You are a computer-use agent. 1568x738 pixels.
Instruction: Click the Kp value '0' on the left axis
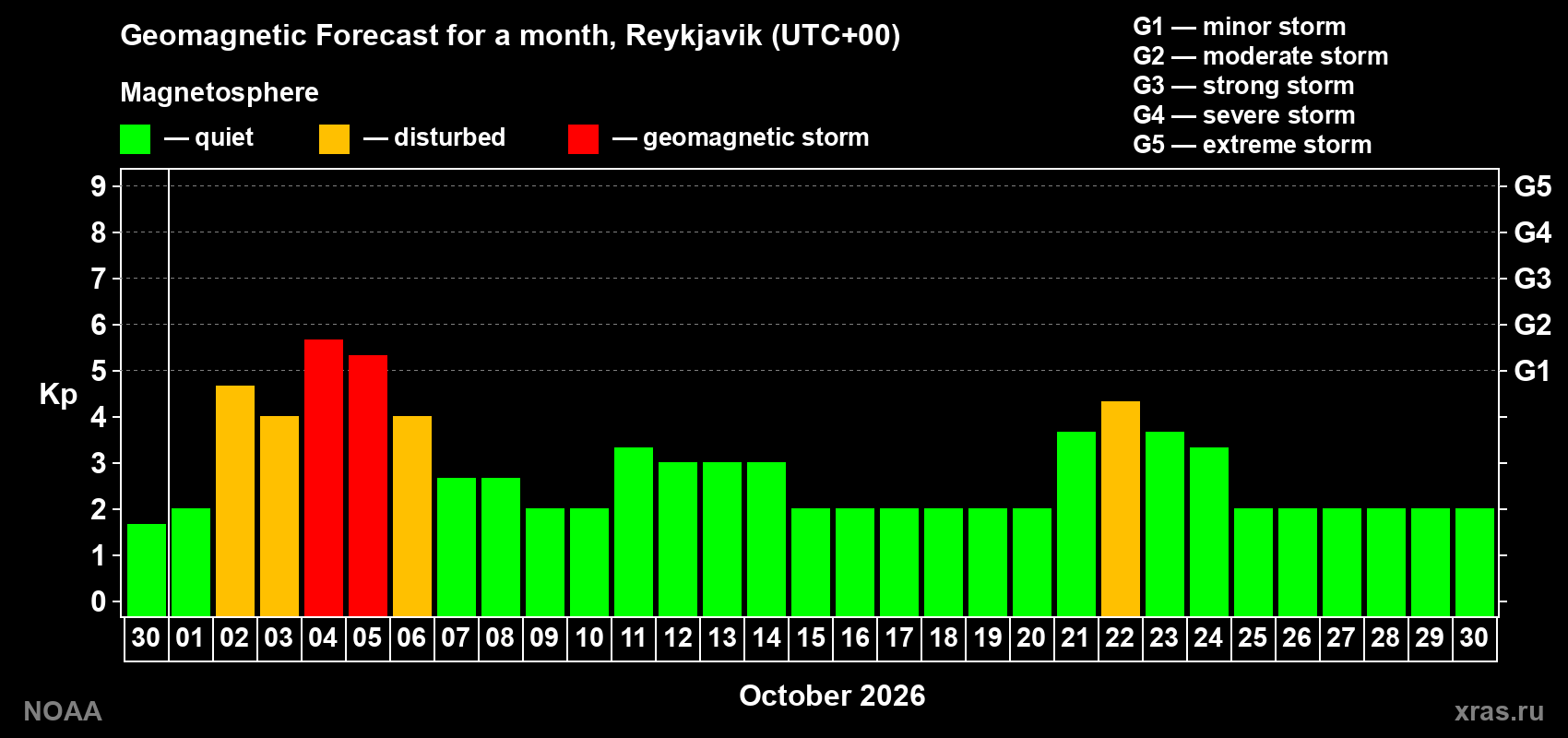click(x=99, y=601)
